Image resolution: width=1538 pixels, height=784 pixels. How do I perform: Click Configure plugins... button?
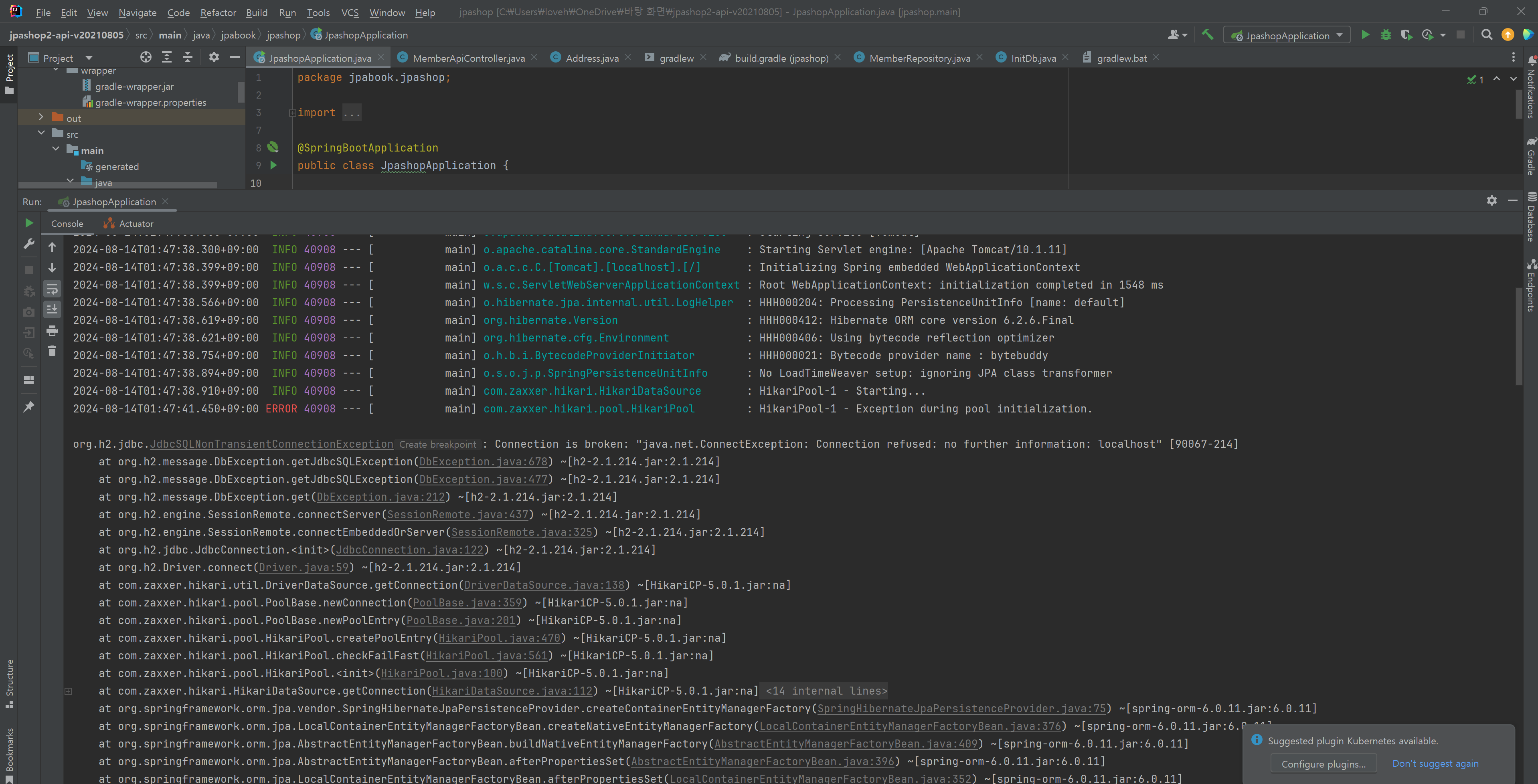(x=1323, y=764)
